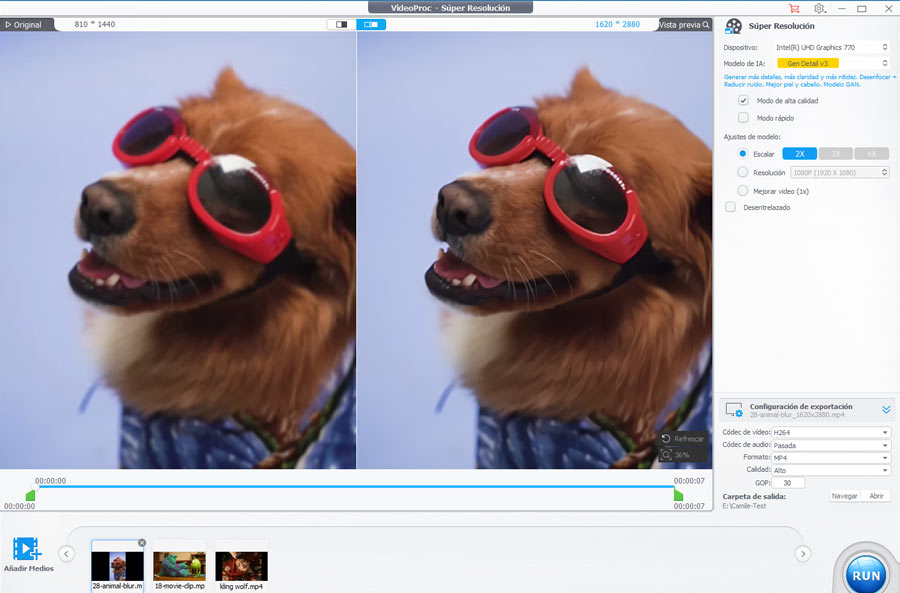Open the Códec de vídeo H264 dropdown
Screen dimensions: 900x593
tap(831, 432)
